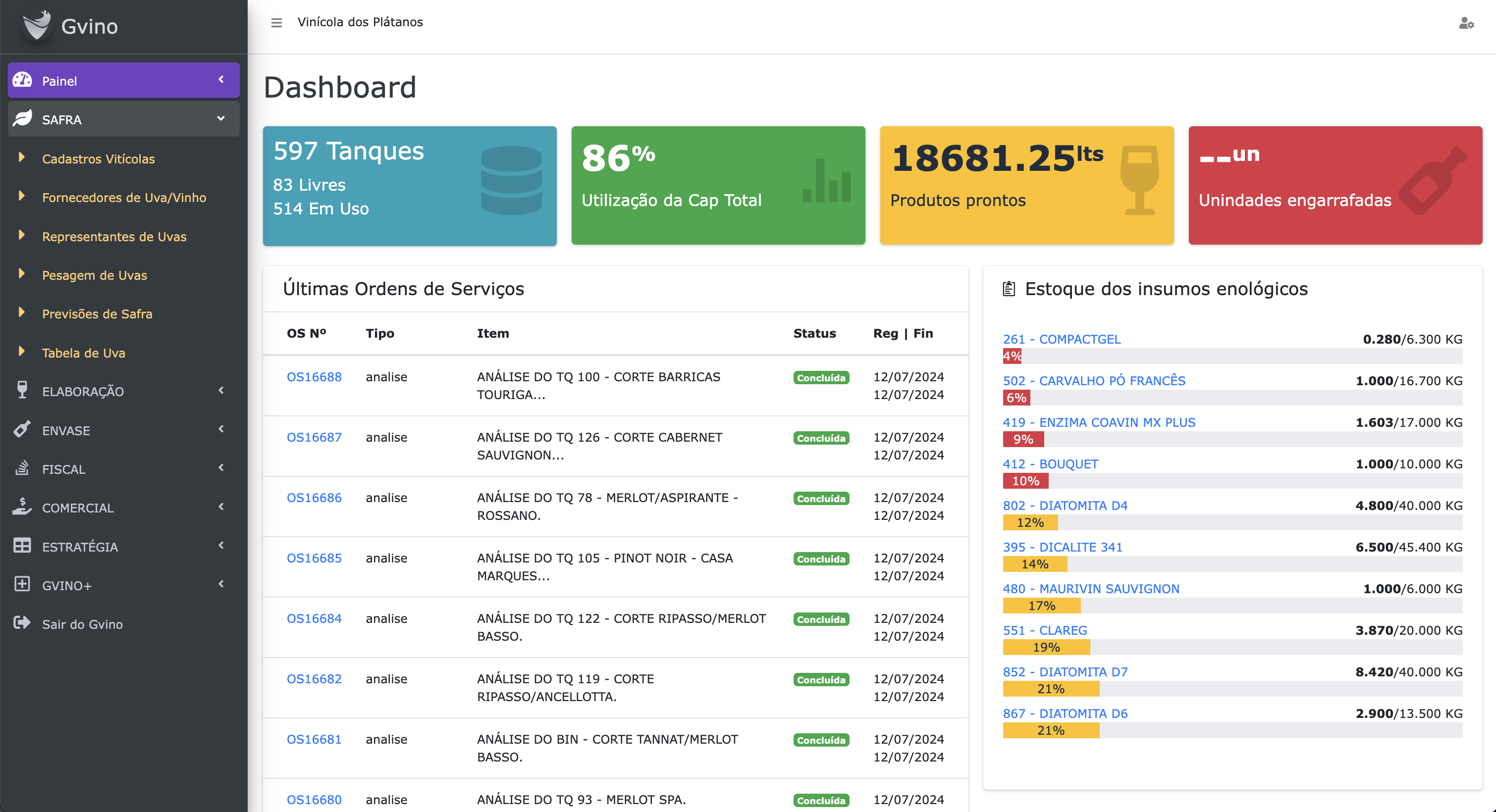Click the 18681.25 lts Produtos prontos card

tap(1026, 186)
